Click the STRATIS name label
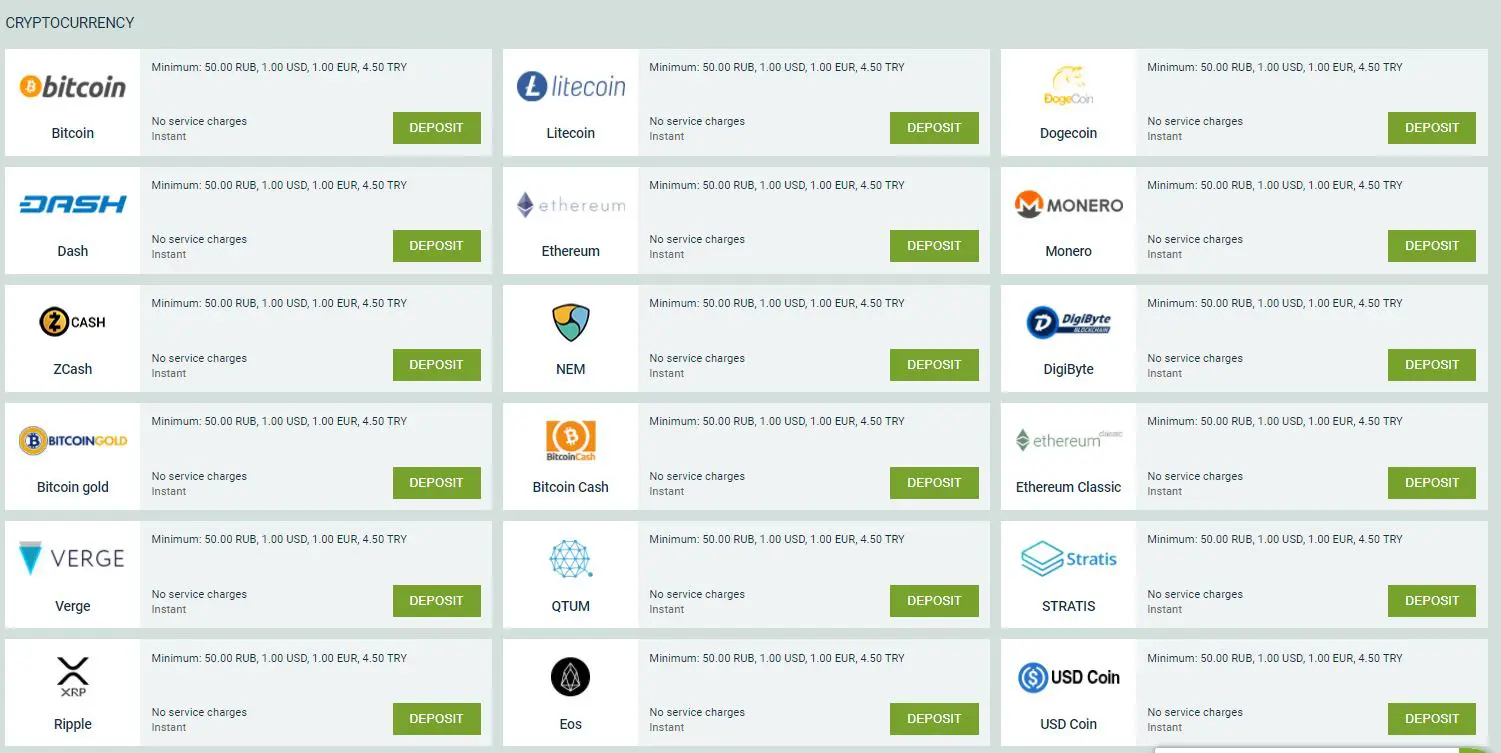This screenshot has width=1501, height=753. coord(1068,606)
